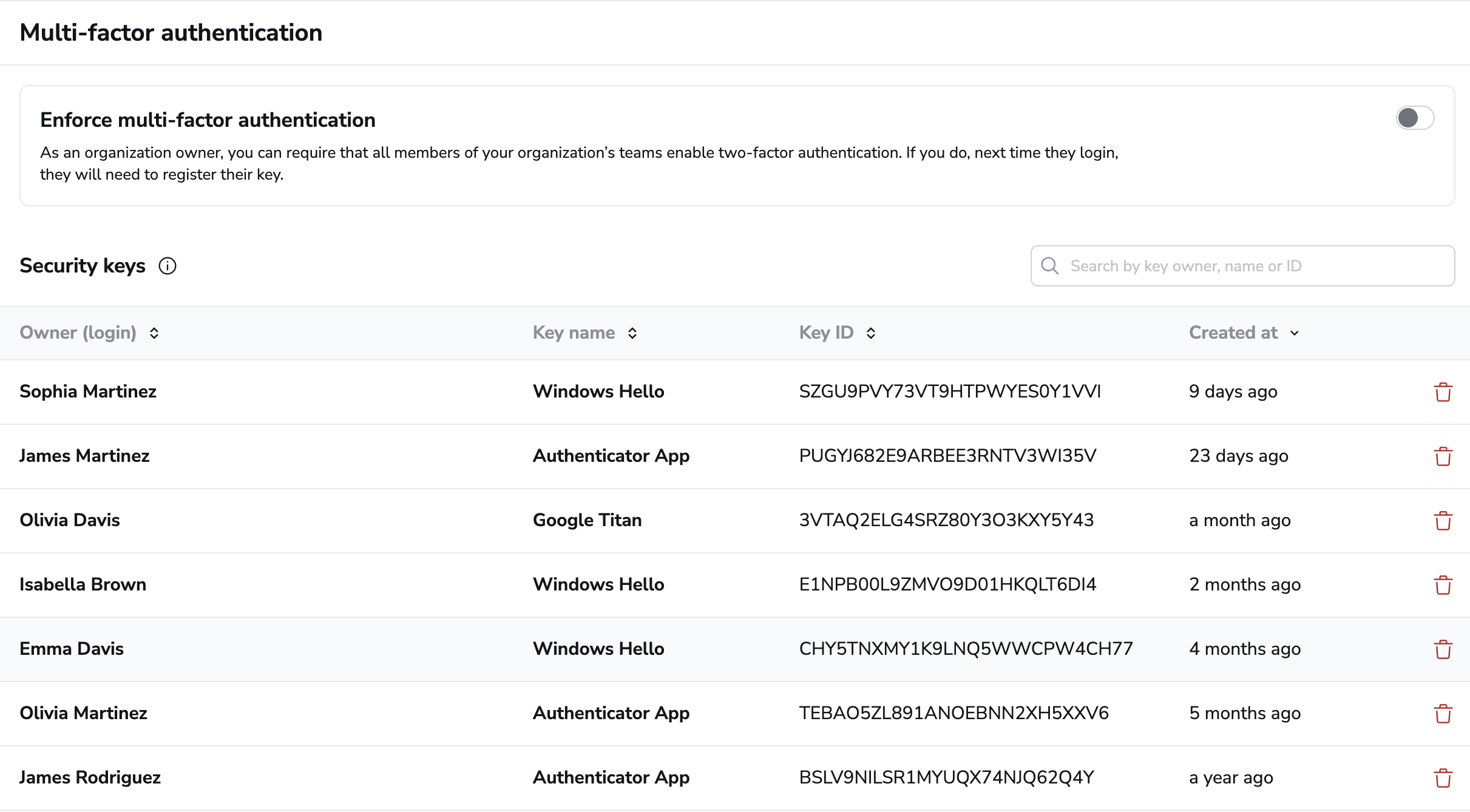Sort the table by Key name
The image size is (1470, 812).
coord(632,333)
